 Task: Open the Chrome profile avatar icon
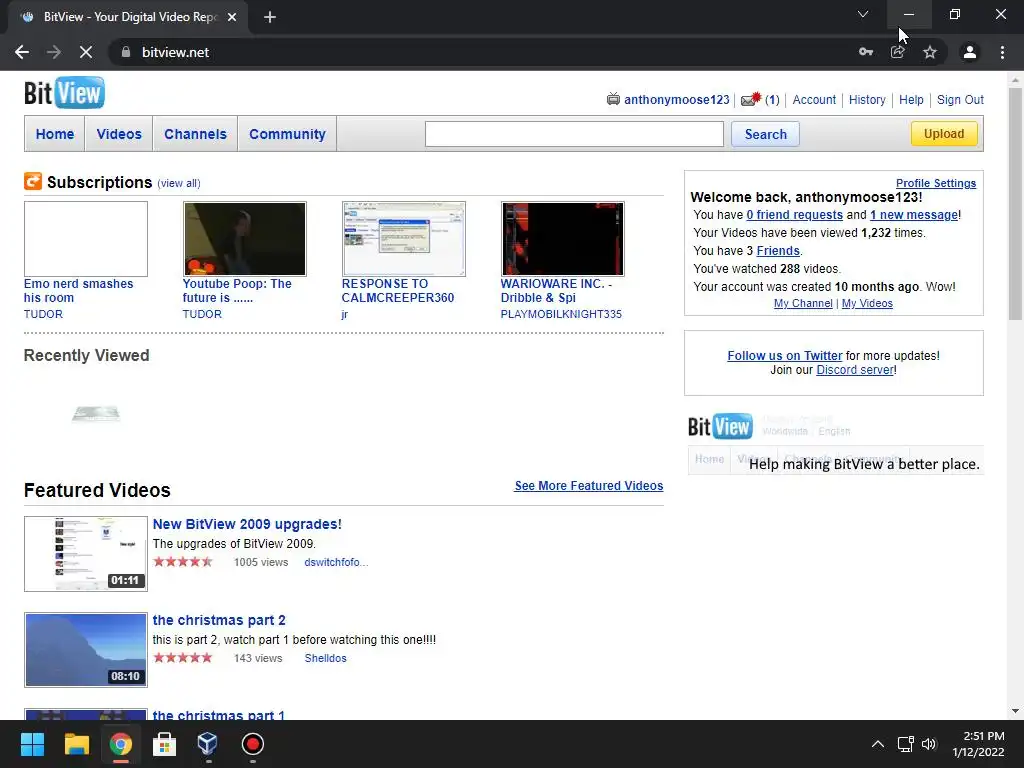tap(970, 52)
